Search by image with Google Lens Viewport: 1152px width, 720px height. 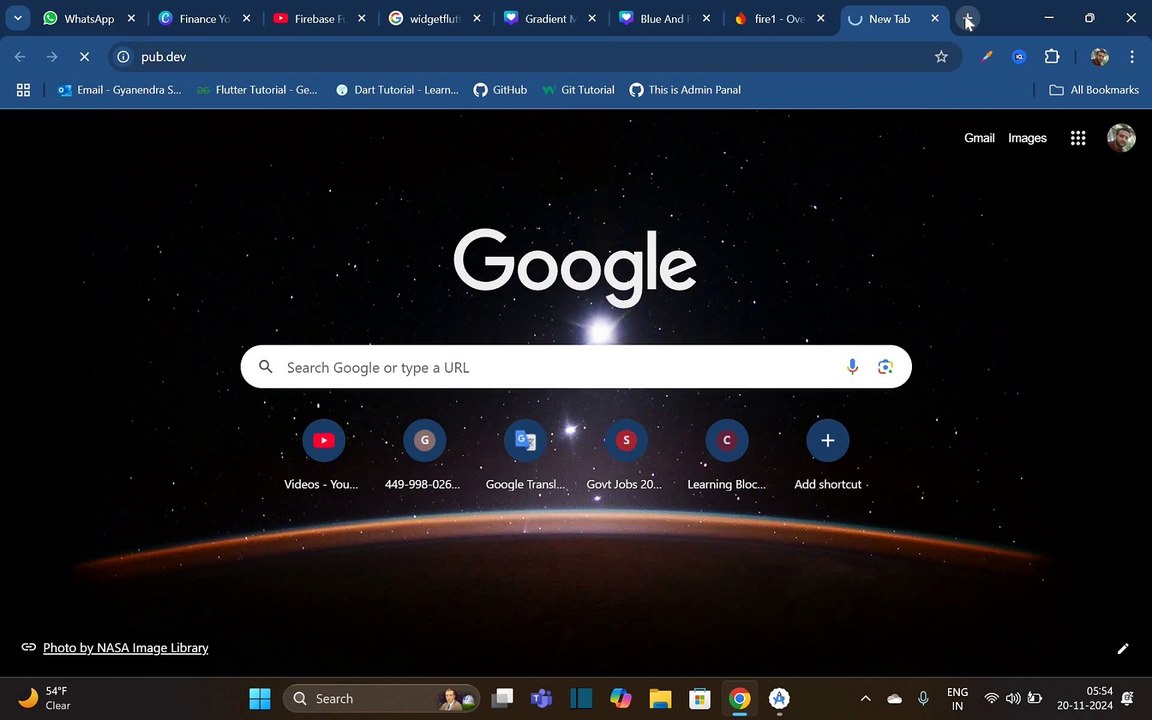(x=885, y=367)
